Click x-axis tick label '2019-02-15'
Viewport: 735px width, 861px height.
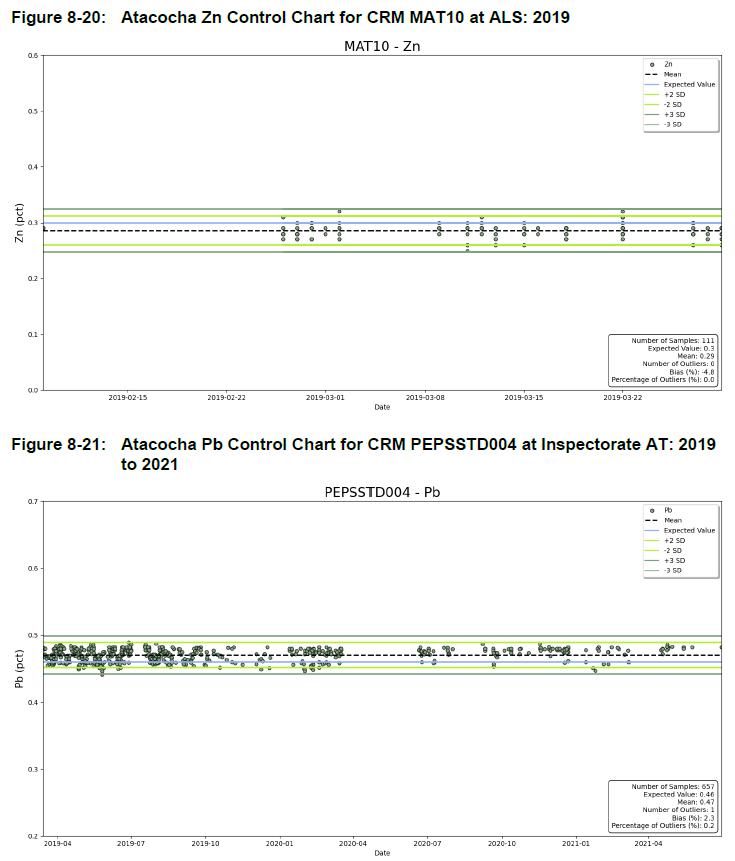[x=127, y=397]
